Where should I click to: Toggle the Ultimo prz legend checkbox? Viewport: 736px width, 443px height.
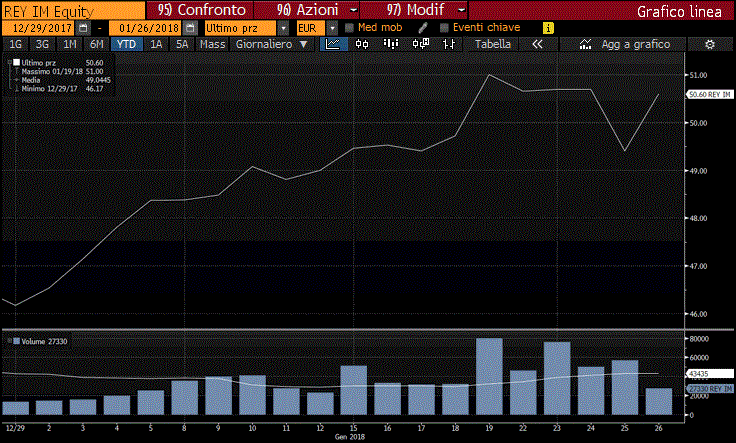(14, 63)
